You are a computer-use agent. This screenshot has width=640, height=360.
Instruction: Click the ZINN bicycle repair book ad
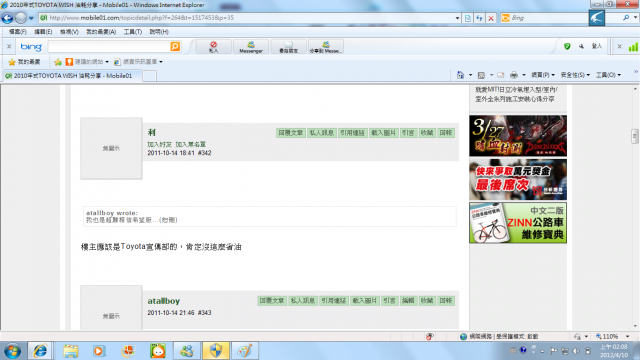pyautogui.click(x=518, y=222)
